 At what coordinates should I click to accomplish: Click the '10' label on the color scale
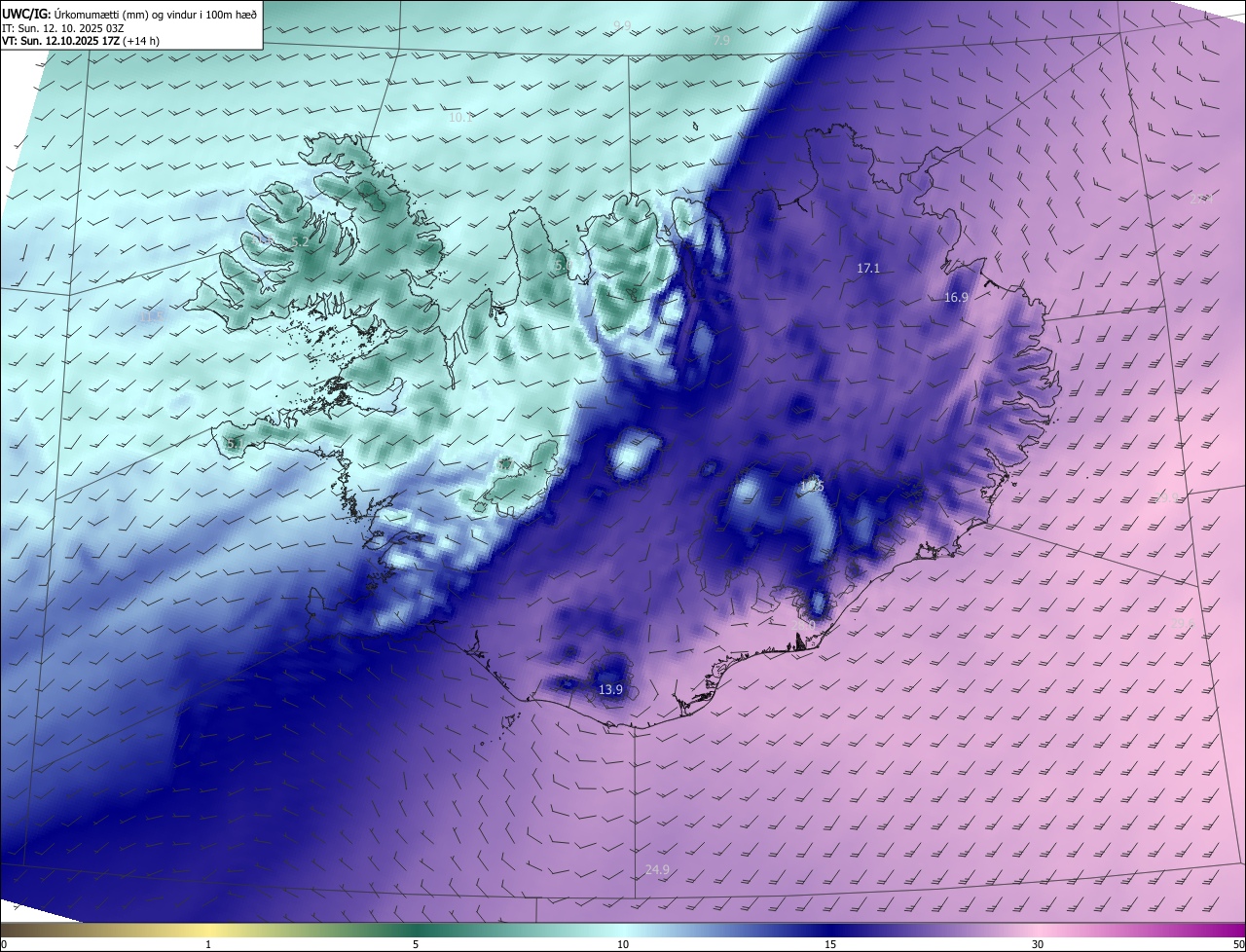[623, 944]
